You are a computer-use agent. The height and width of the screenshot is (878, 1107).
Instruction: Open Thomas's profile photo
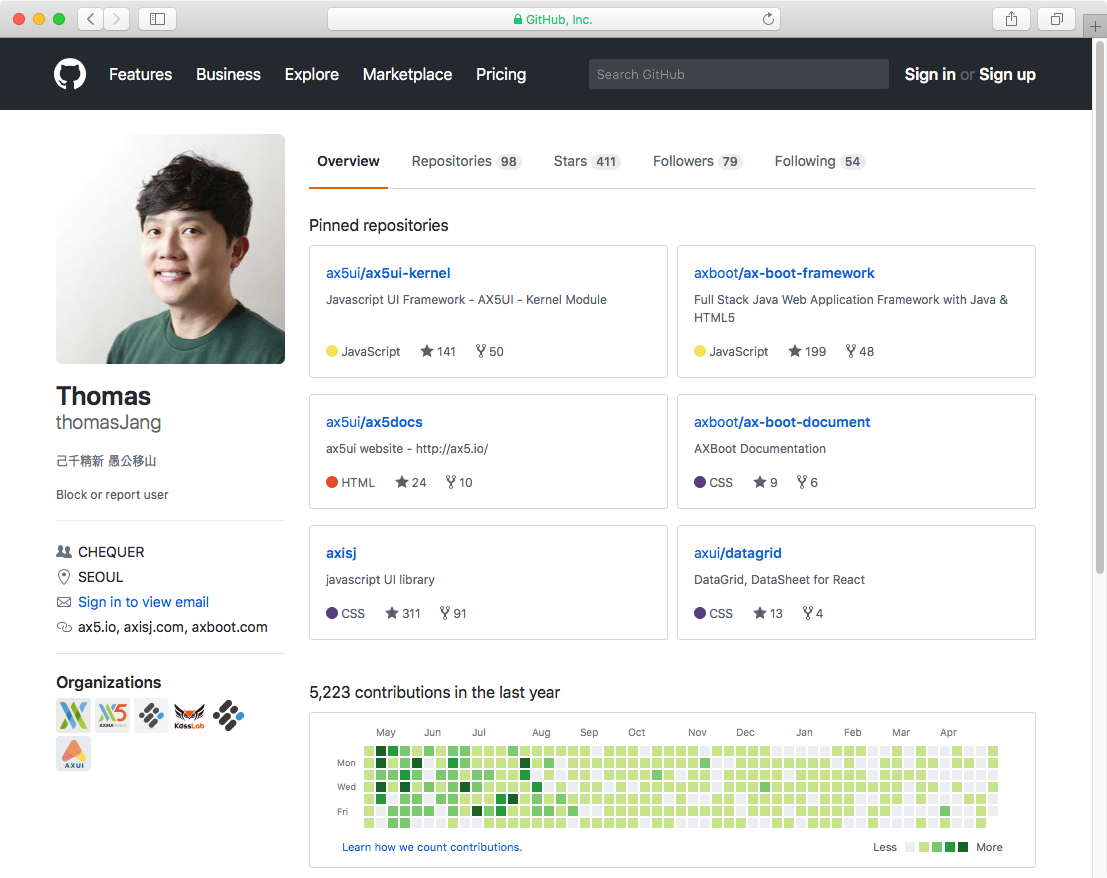pos(170,249)
